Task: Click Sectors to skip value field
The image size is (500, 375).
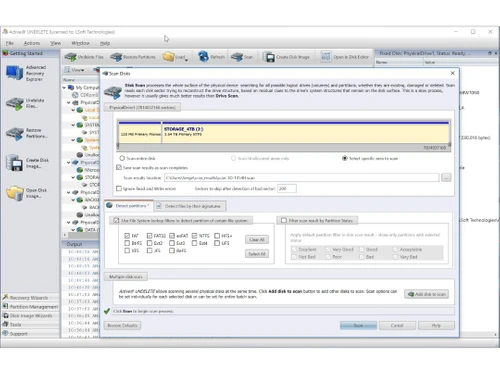Action: click(x=287, y=188)
